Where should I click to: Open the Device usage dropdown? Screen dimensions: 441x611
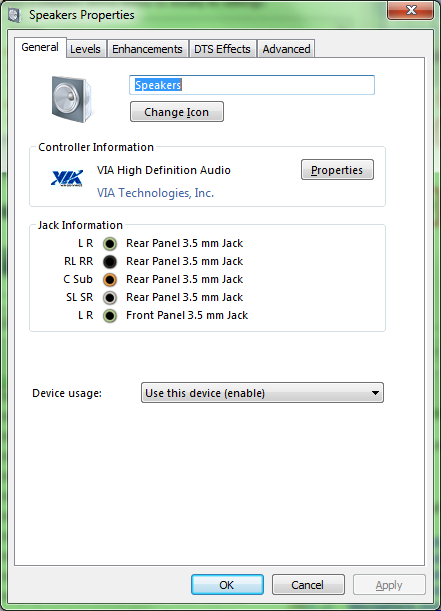(262, 393)
